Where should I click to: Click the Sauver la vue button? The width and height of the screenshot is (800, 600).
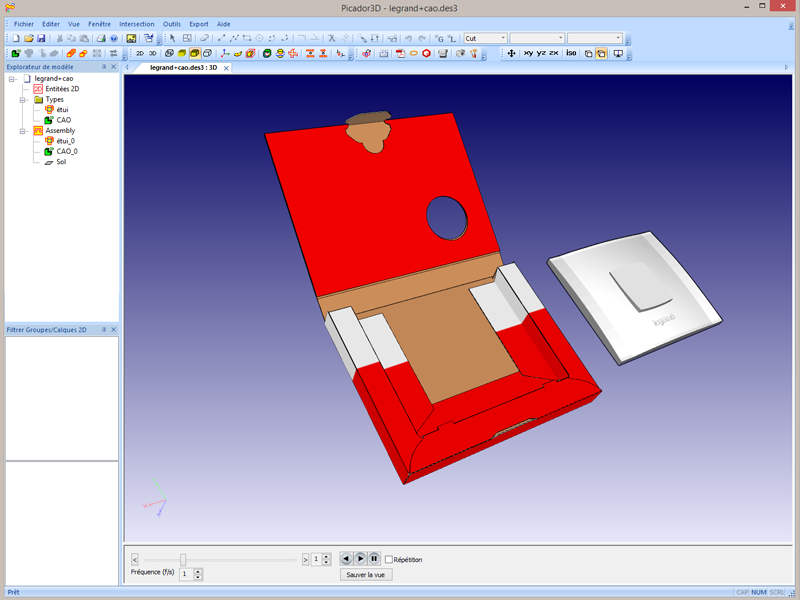tap(366, 574)
